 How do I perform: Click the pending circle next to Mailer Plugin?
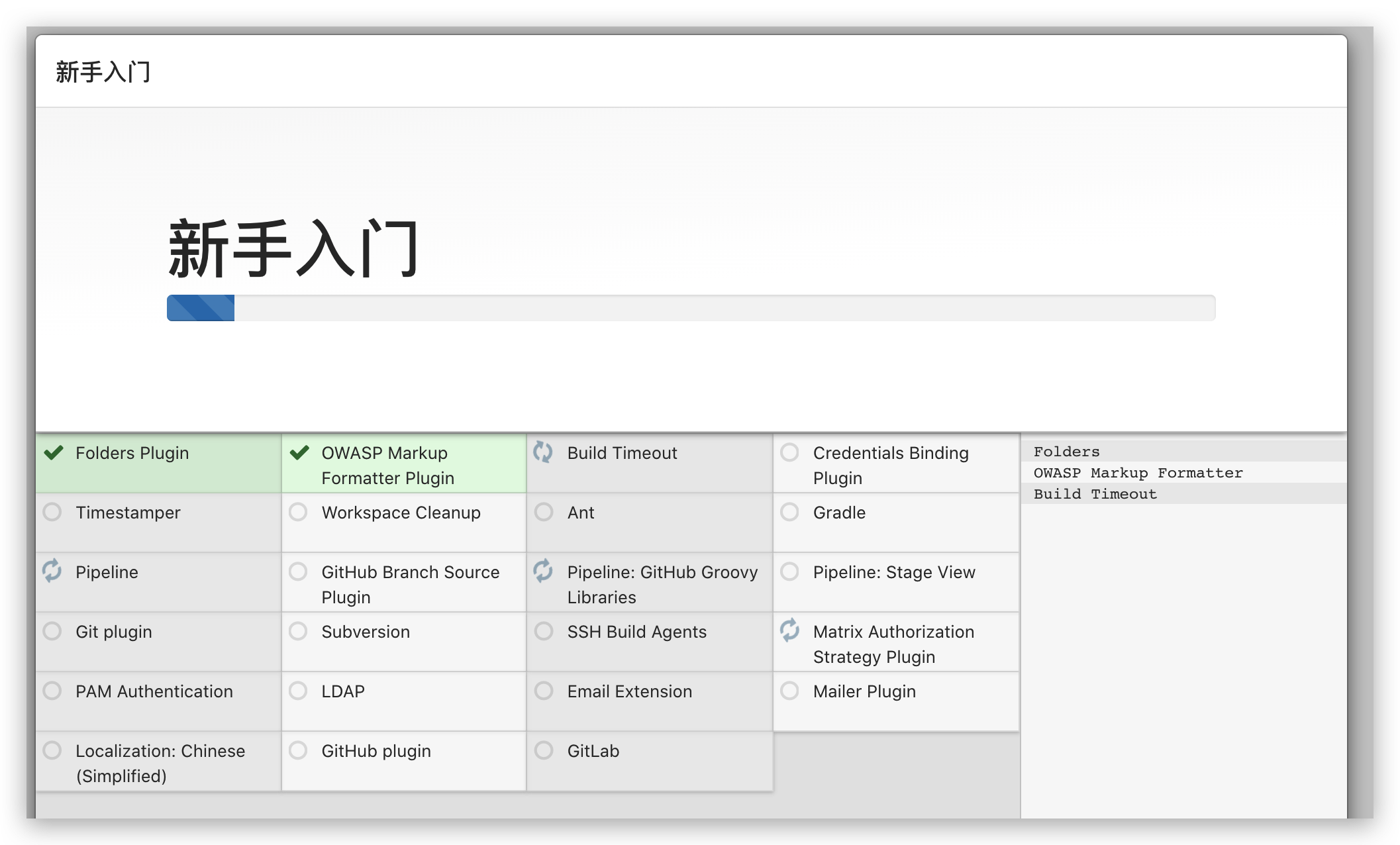pos(789,691)
